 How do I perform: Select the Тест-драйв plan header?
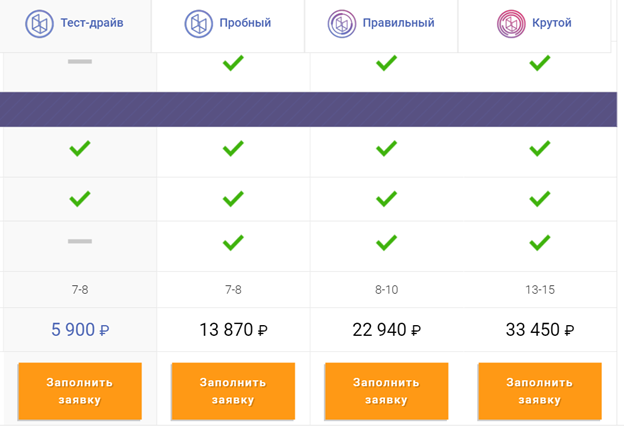pyautogui.click(x=75, y=25)
